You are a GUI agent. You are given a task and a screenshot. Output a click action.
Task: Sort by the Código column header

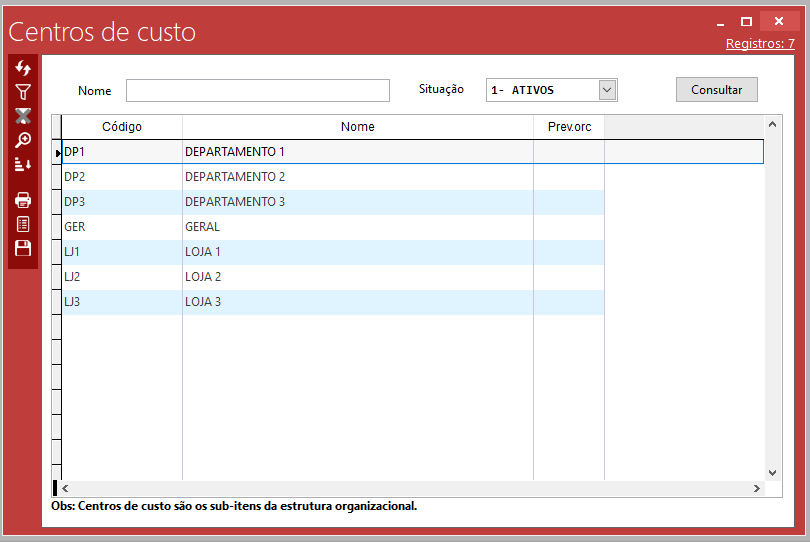(x=122, y=127)
